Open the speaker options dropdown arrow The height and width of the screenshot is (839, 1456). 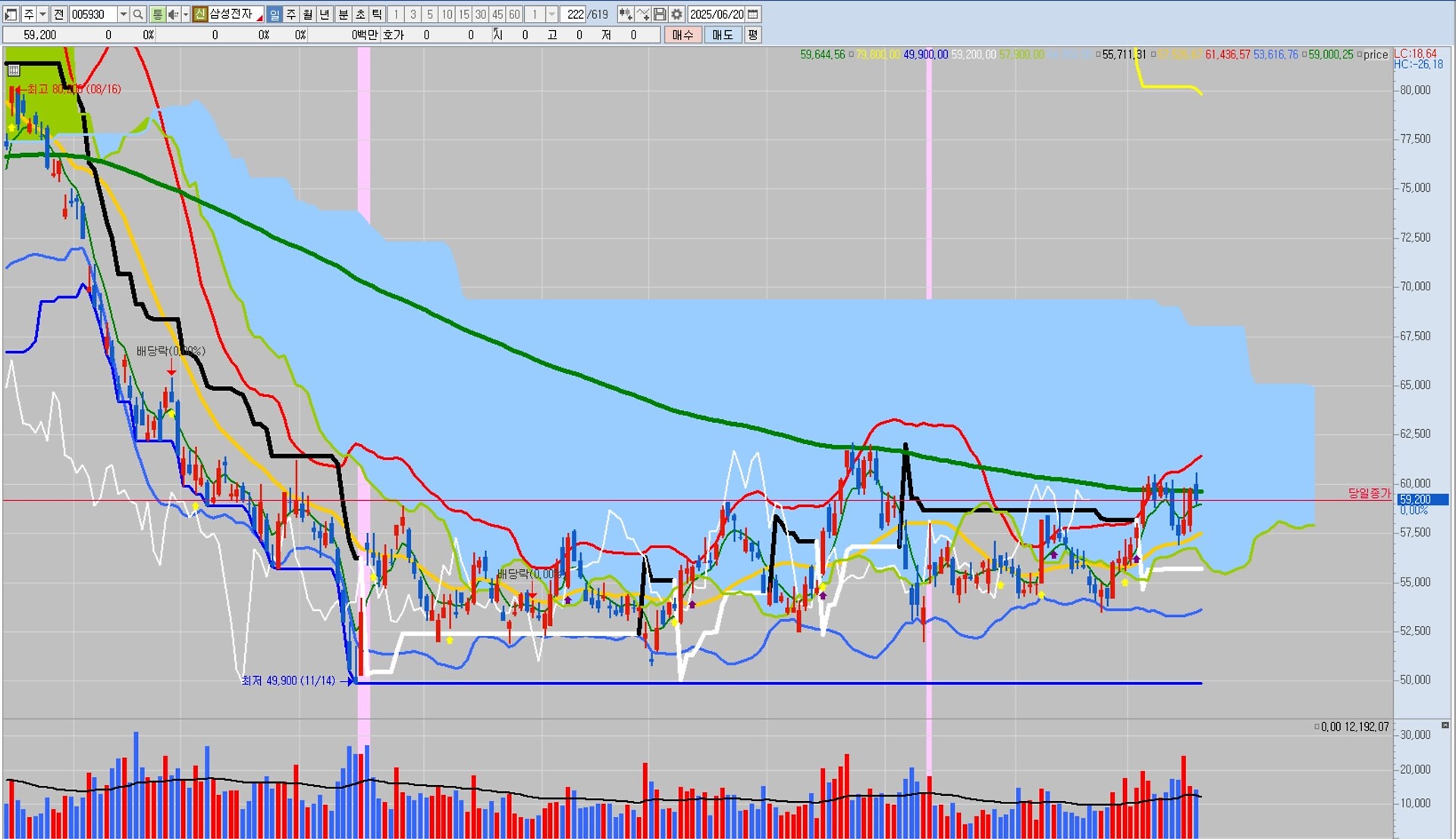click(185, 14)
